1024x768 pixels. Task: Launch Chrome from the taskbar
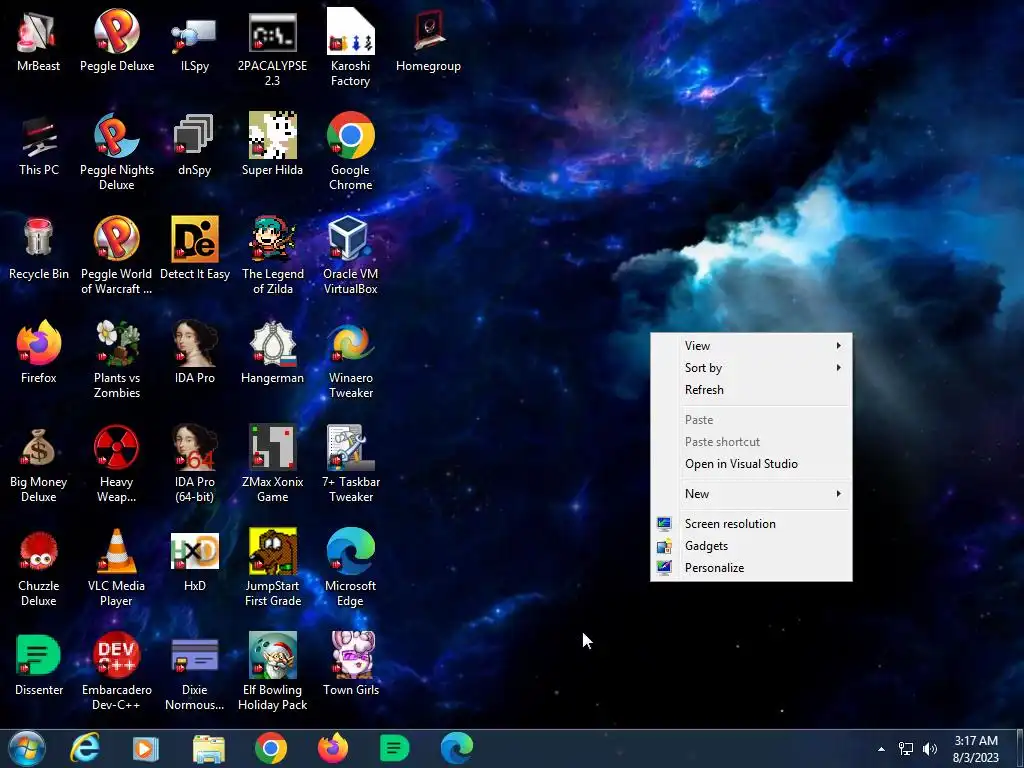270,748
